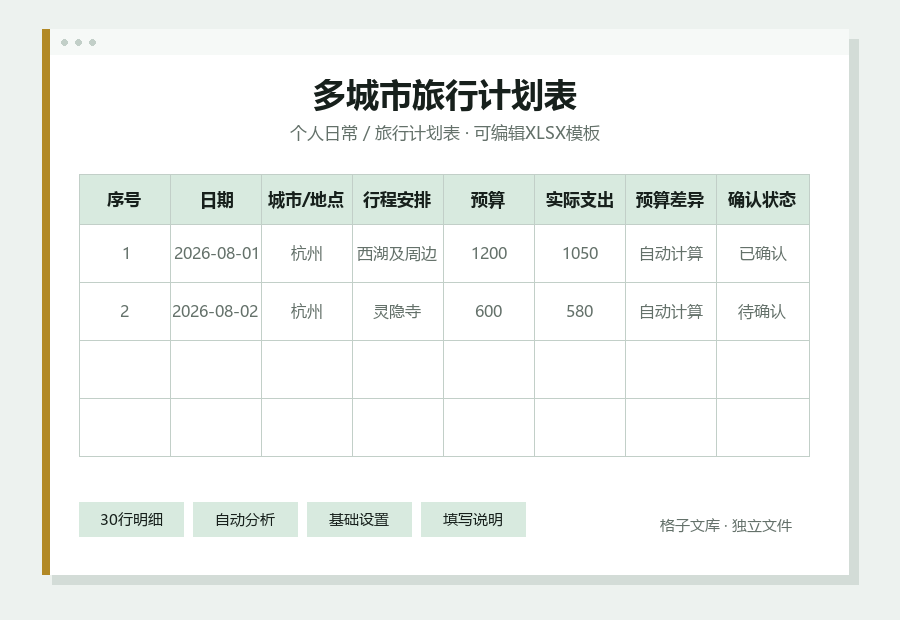The height and width of the screenshot is (620, 900).
Task: Select the sequence number cell 1
Action: coord(125,253)
